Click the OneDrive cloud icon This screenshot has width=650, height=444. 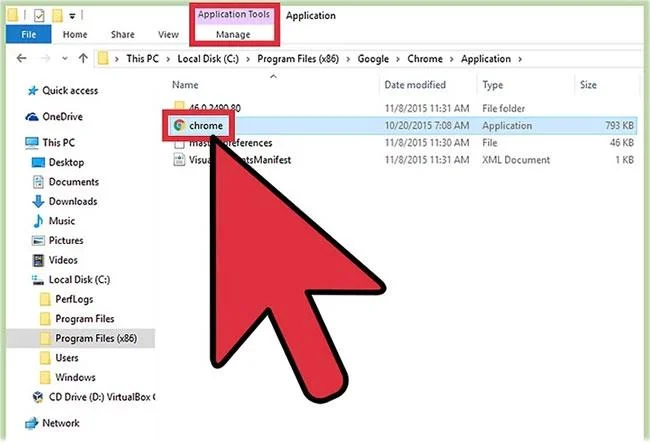coord(32,117)
